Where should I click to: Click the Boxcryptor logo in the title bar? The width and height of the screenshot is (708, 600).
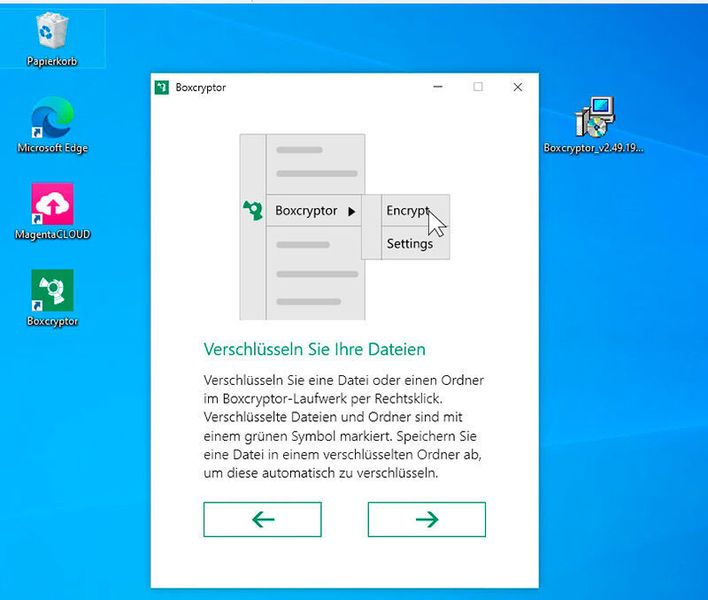tap(162, 87)
